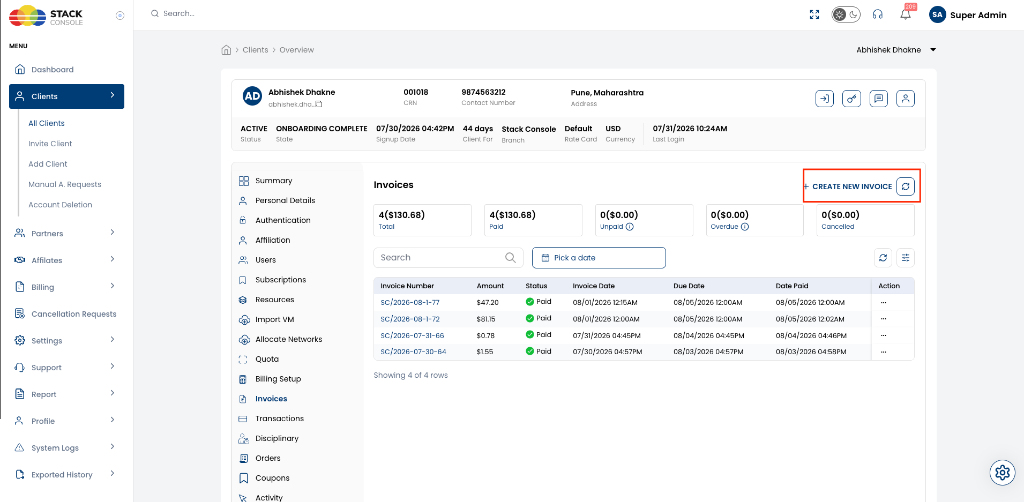Click the message icon button in client header

(879, 99)
